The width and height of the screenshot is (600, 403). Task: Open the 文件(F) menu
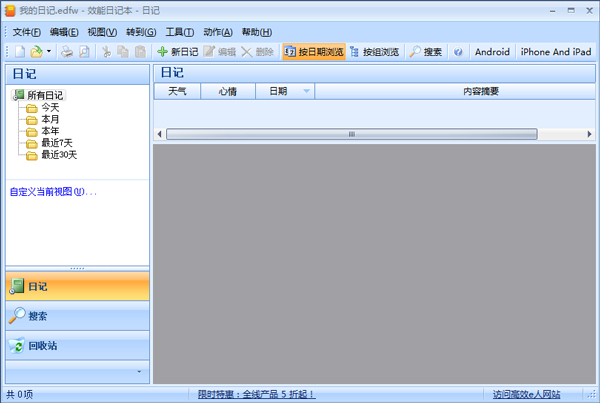pos(27,32)
